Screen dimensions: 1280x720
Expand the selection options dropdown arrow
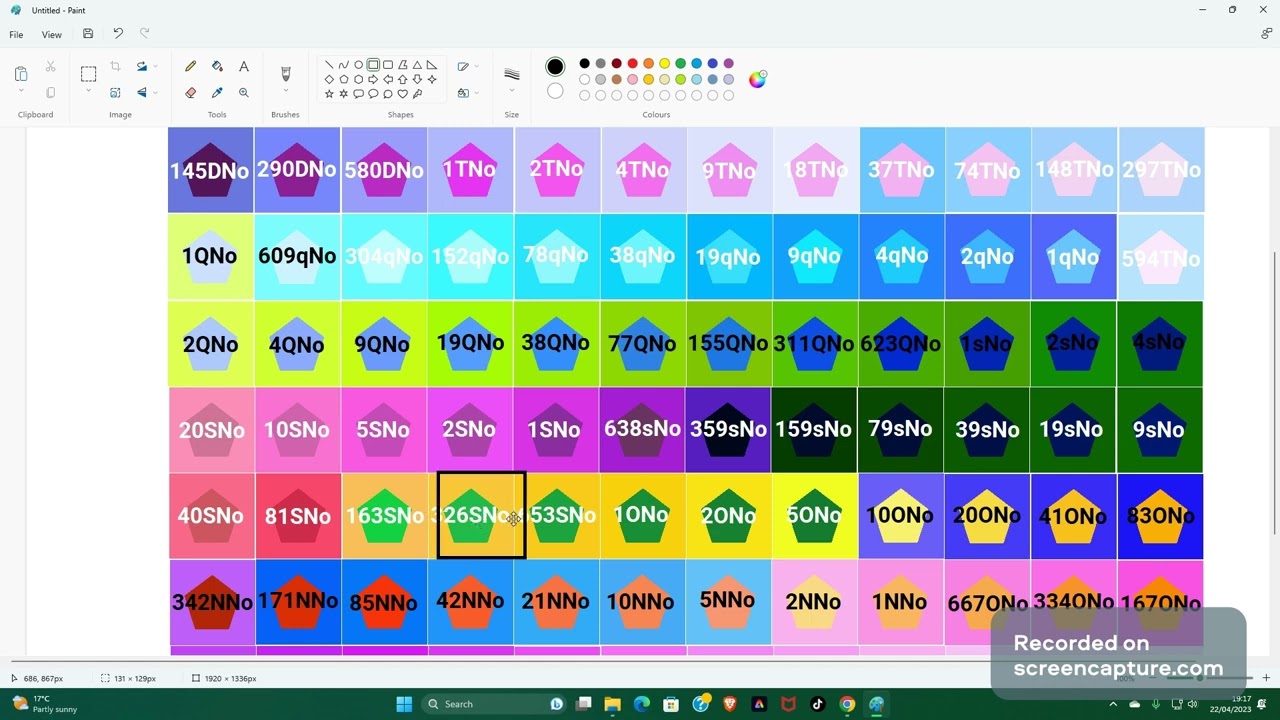click(88, 92)
